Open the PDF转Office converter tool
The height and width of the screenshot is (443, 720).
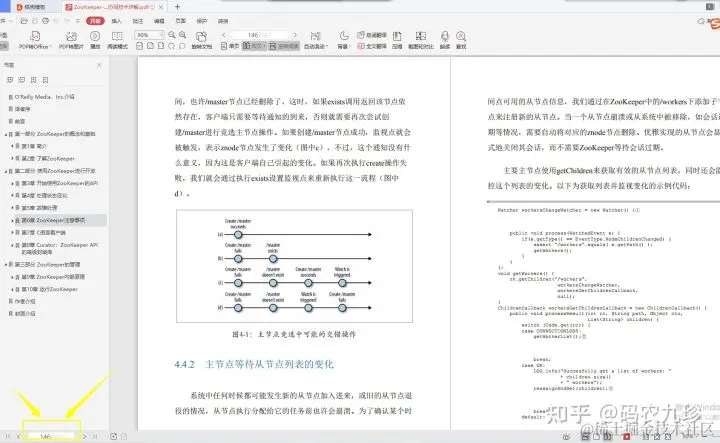click(x=34, y=40)
